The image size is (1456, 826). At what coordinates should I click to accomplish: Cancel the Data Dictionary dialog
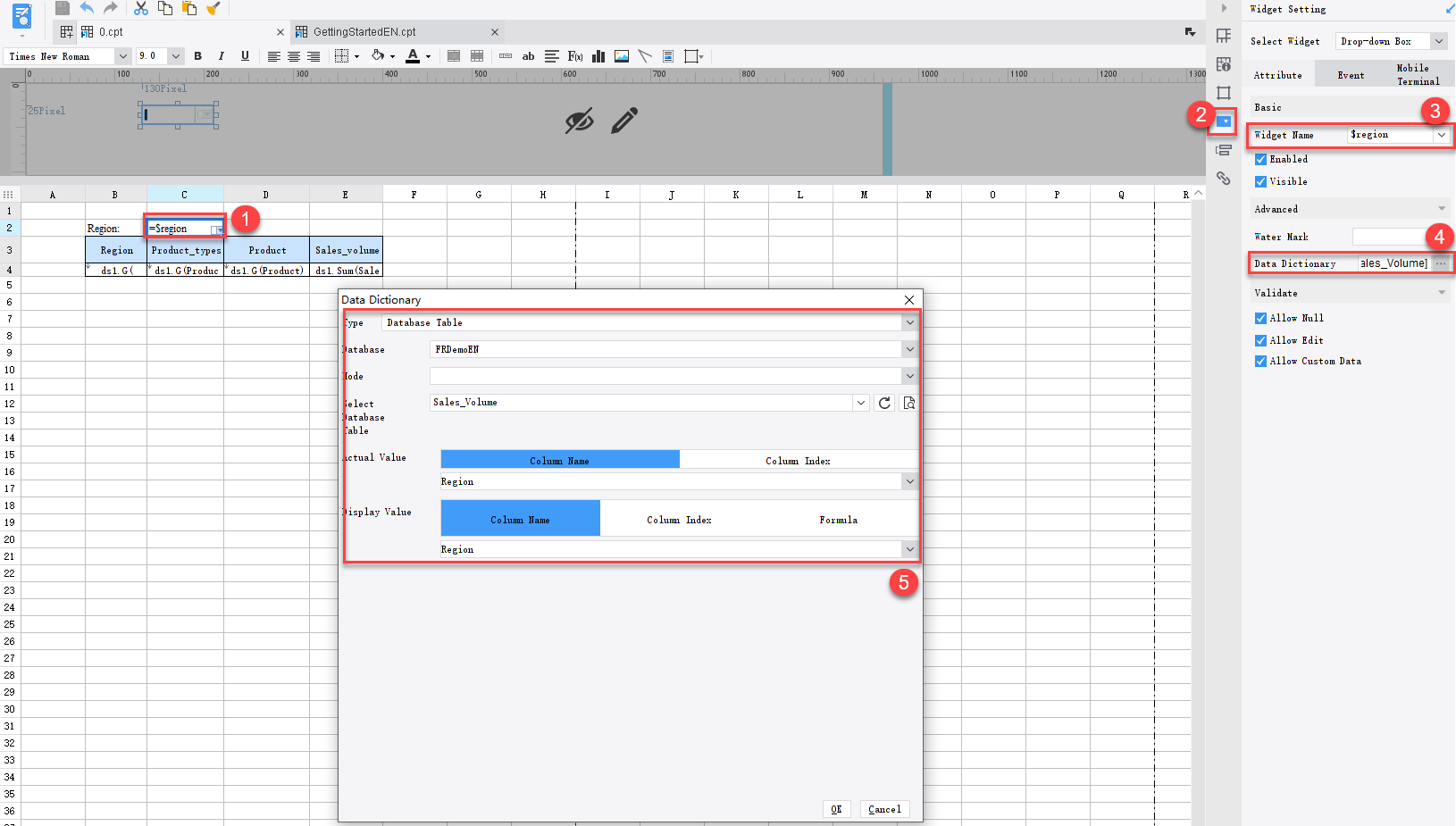click(x=884, y=809)
